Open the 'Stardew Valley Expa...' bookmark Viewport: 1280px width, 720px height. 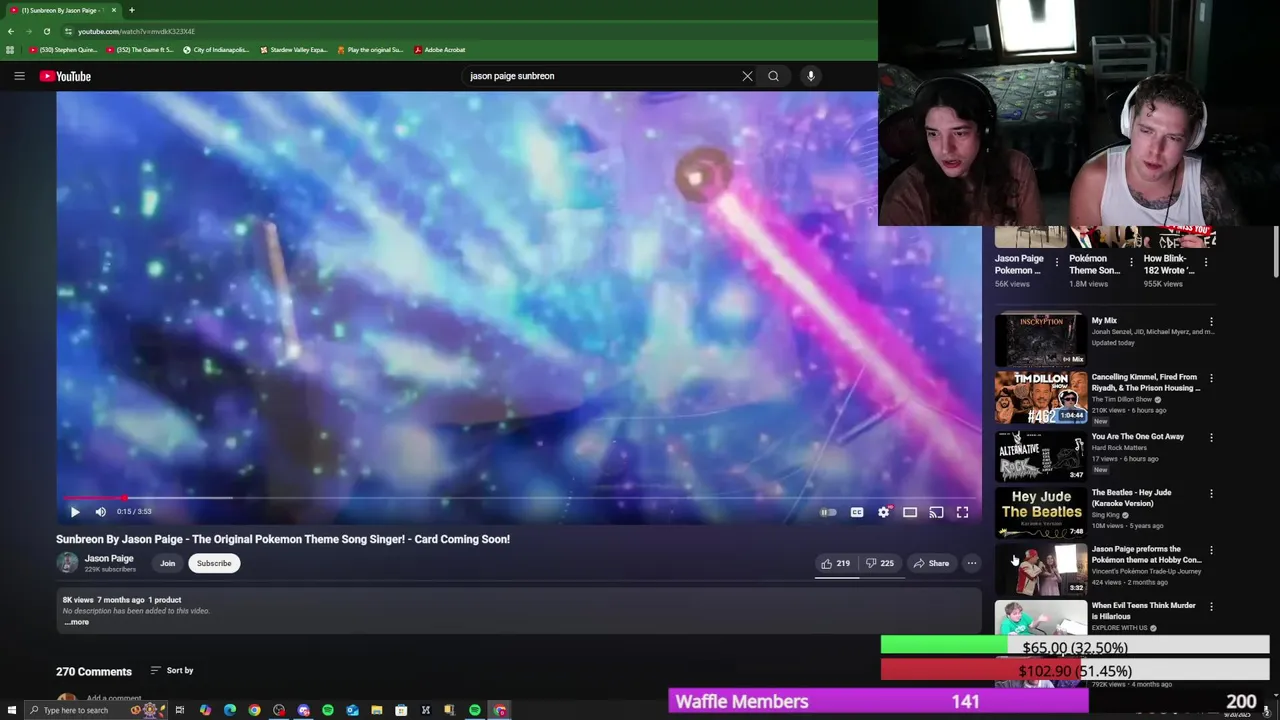tap(293, 49)
